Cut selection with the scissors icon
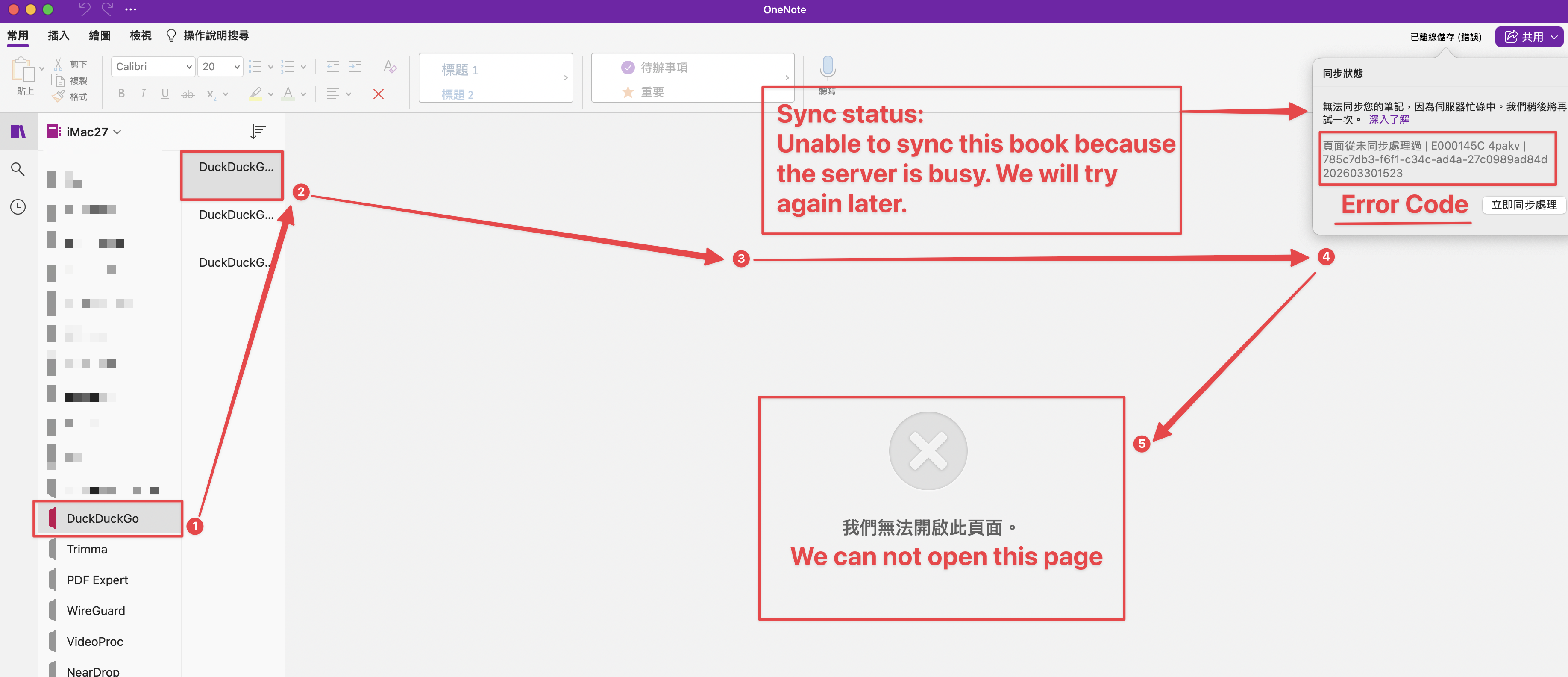The width and height of the screenshot is (1568, 677). tap(59, 64)
